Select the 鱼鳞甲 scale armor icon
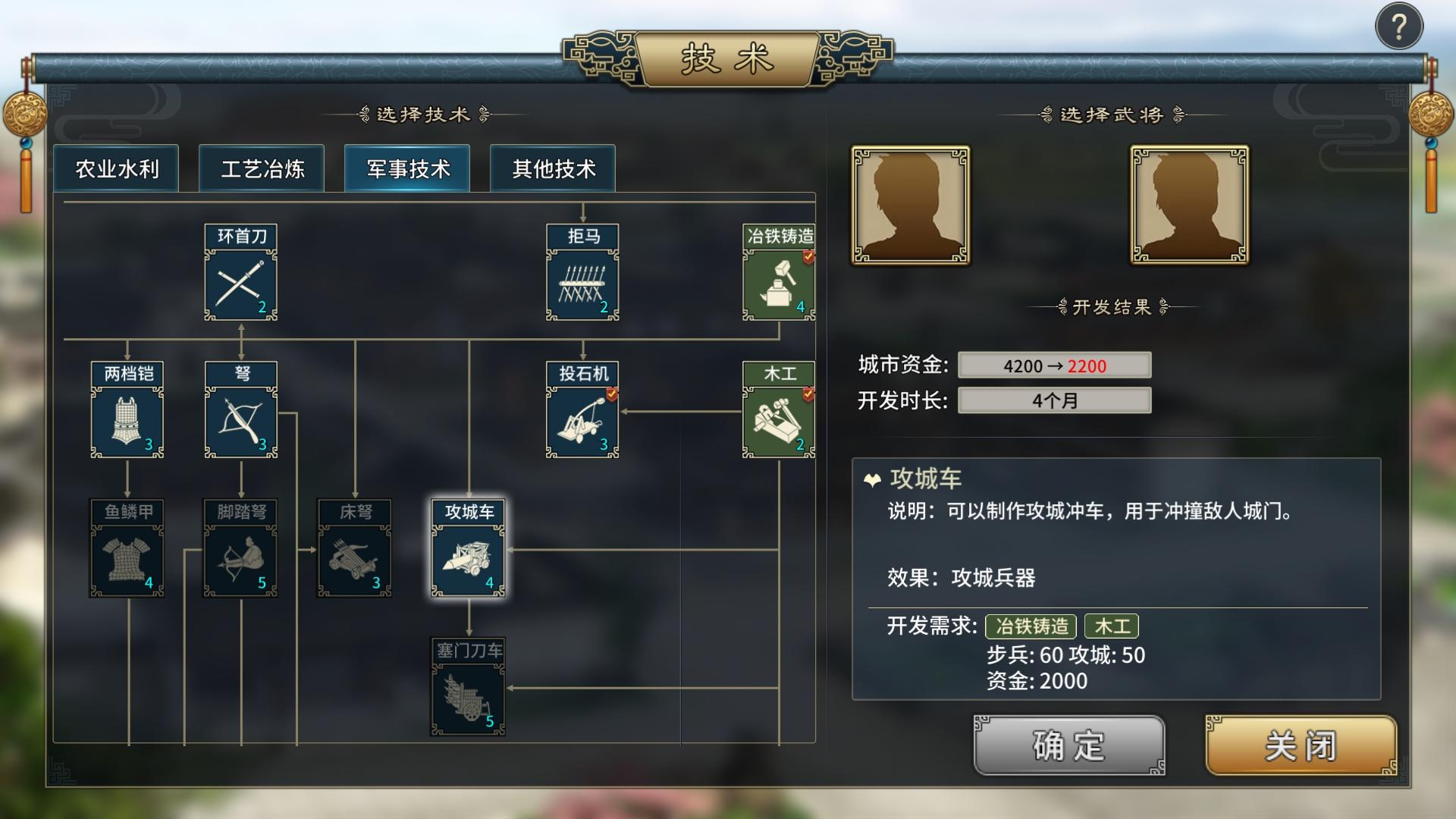The height and width of the screenshot is (819, 1456). 127,548
